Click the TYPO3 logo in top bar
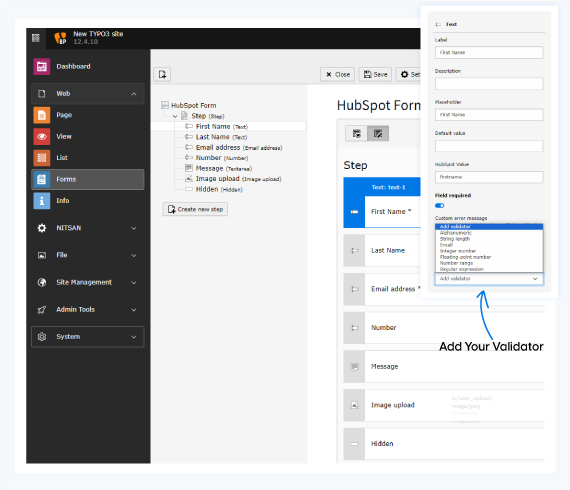Viewport: 570px width, 490px height. click(x=60, y=38)
